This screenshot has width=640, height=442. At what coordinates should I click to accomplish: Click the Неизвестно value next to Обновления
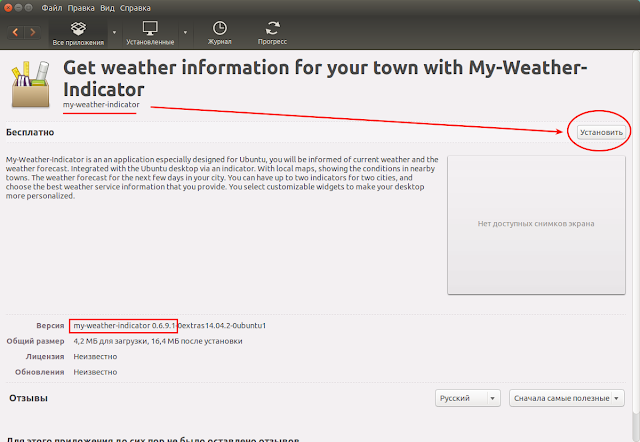click(95, 372)
